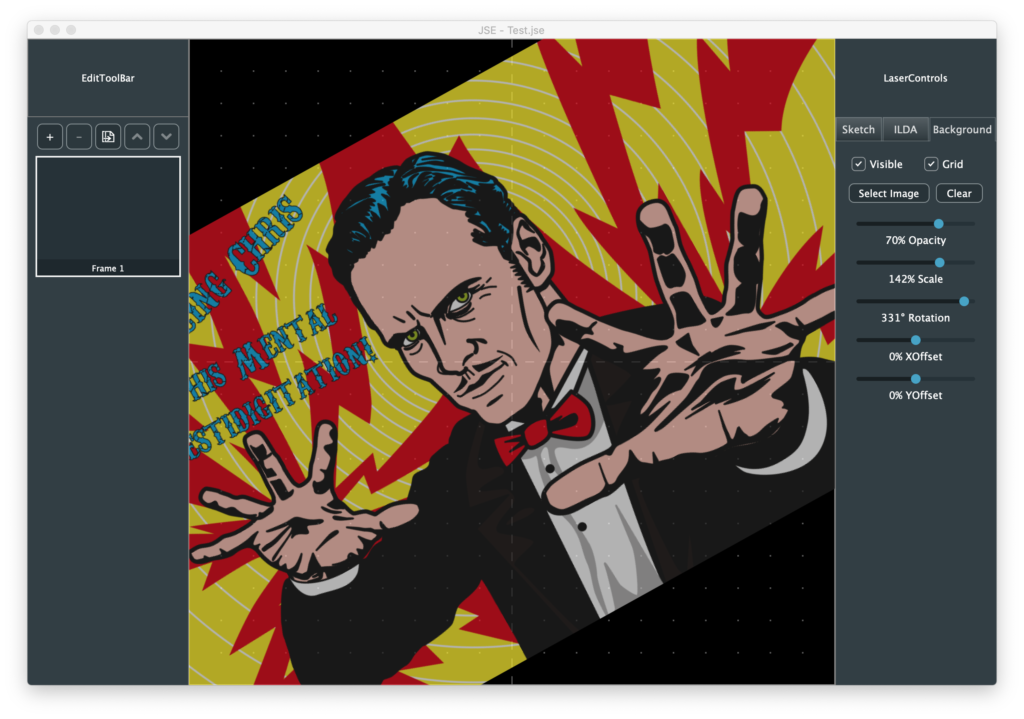The height and width of the screenshot is (719, 1024).
Task: Click the YOffset slider handle
Action: click(x=915, y=379)
